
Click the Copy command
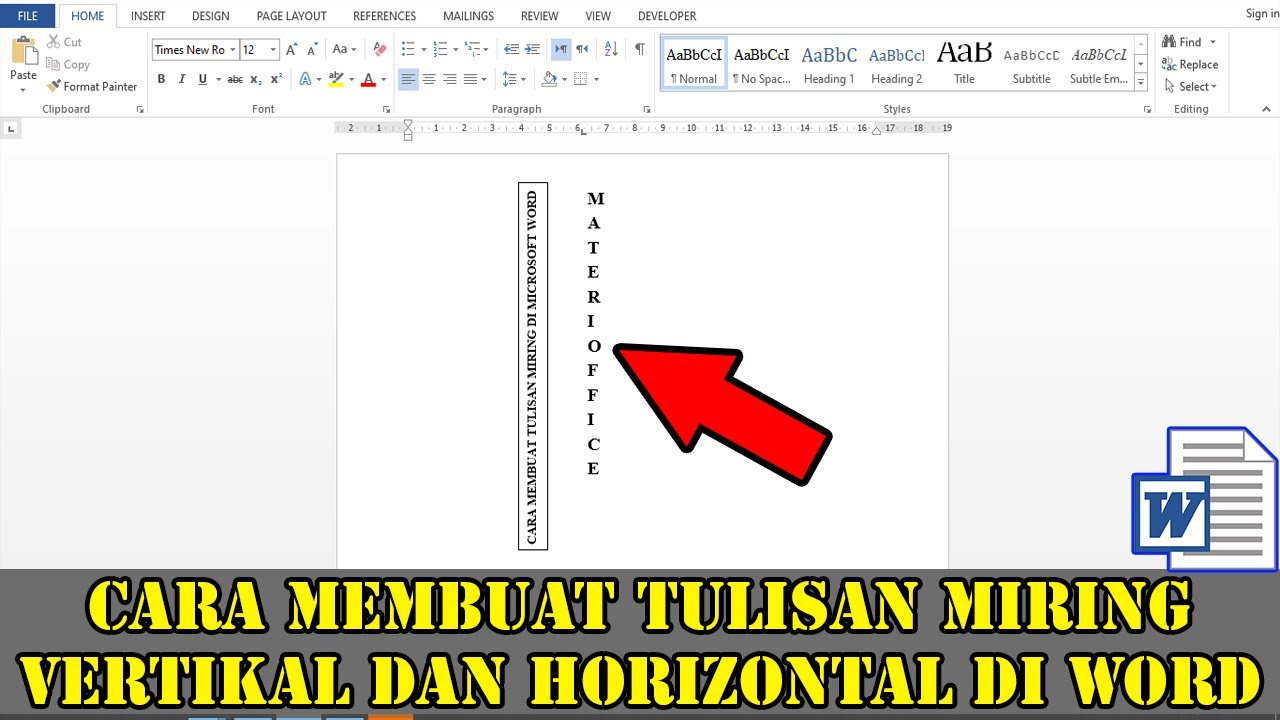point(68,64)
